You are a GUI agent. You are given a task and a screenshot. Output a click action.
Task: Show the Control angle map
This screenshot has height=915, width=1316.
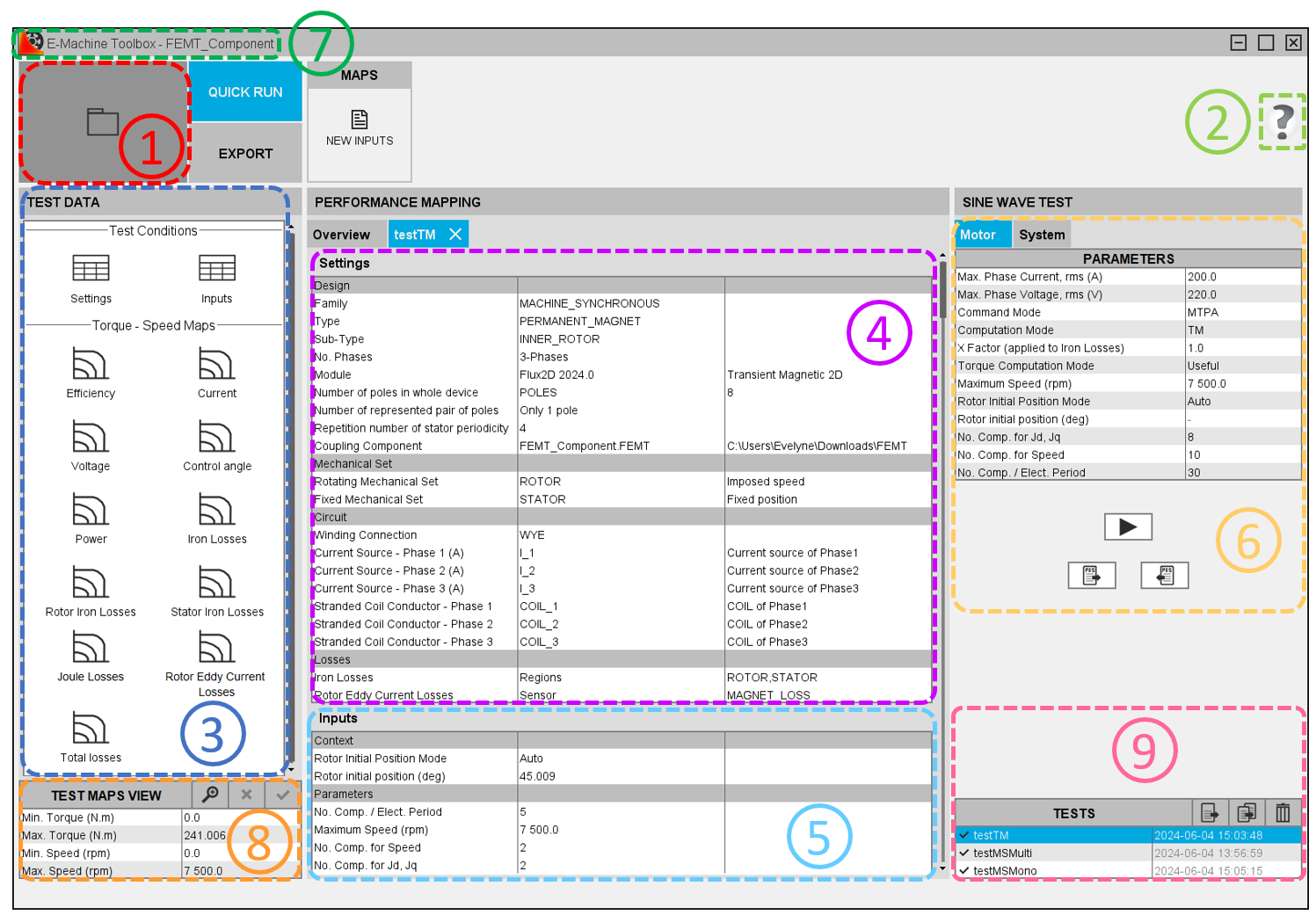[x=216, y=437]
